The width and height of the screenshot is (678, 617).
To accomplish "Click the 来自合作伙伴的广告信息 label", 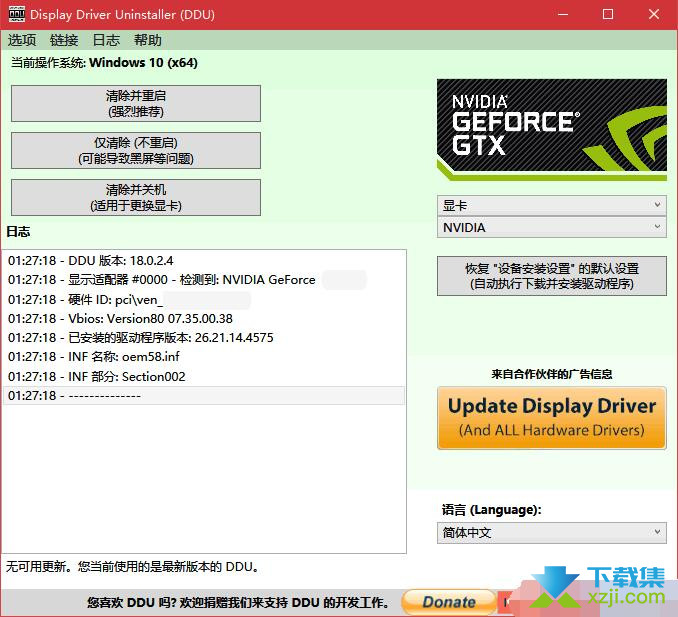I will point(552,374).
